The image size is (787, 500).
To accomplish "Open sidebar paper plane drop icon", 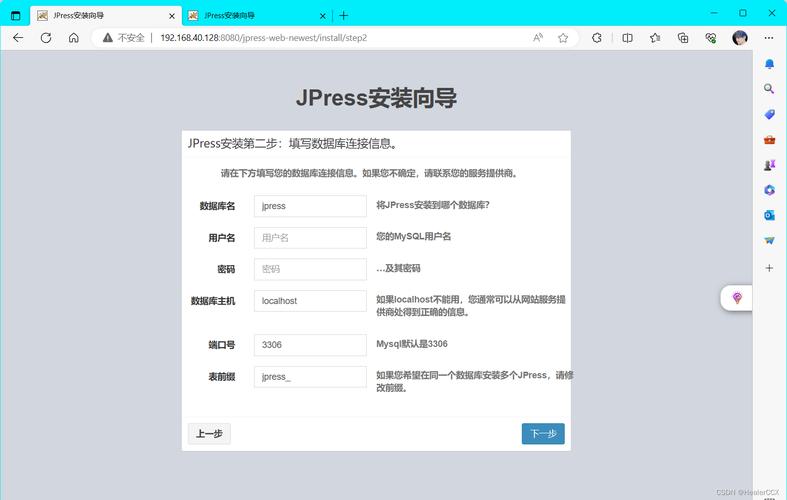I will [x=769, y=241].
